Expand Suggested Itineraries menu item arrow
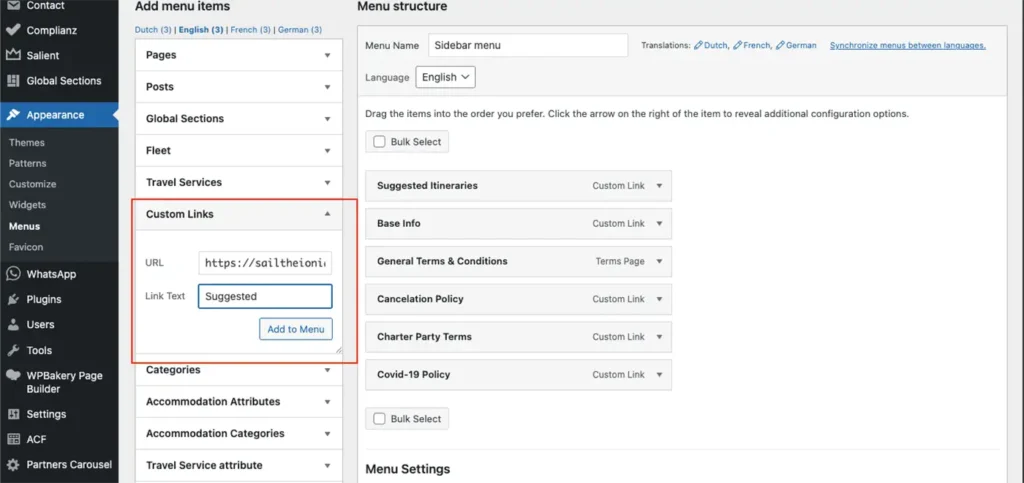The image size is (1024, 483). [659, 186]
